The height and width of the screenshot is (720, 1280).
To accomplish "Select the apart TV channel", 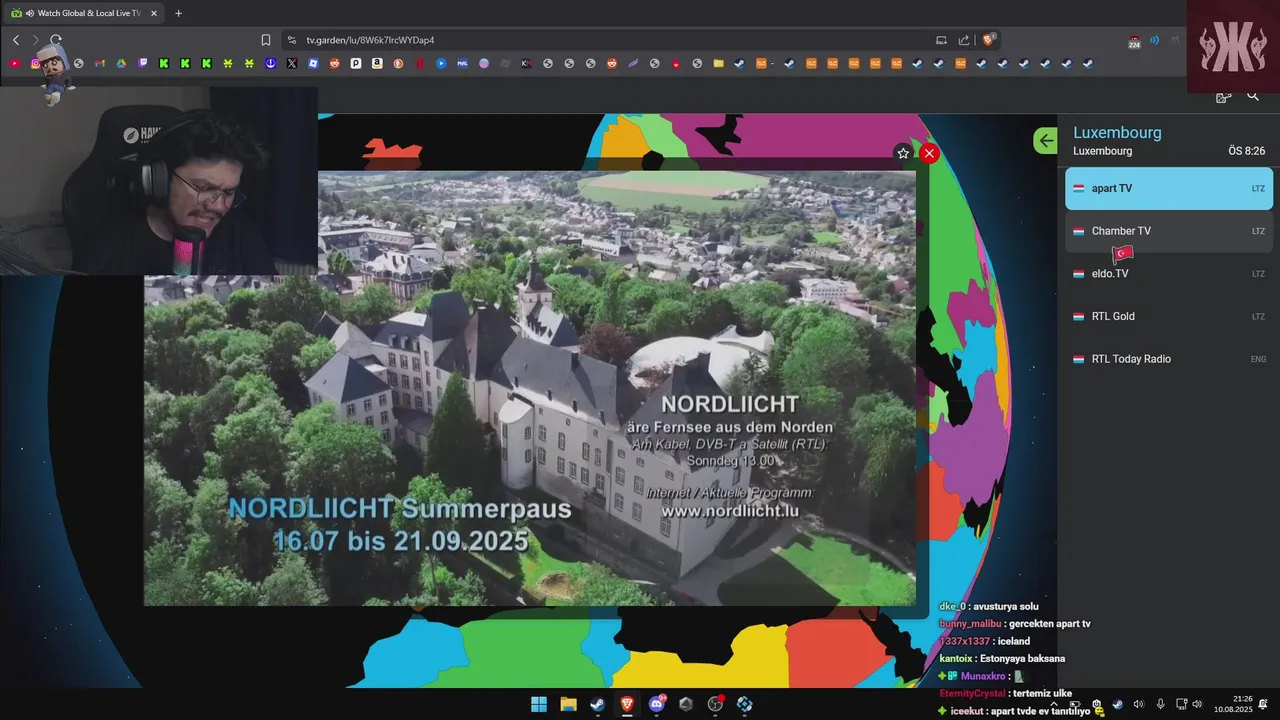I will (1169, 188).
